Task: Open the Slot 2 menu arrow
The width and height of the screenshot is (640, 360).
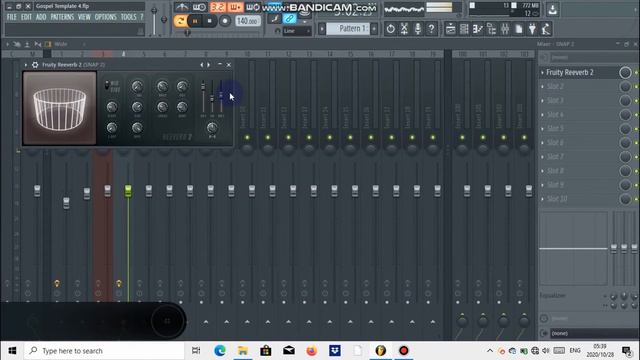Action: [542, 87]
